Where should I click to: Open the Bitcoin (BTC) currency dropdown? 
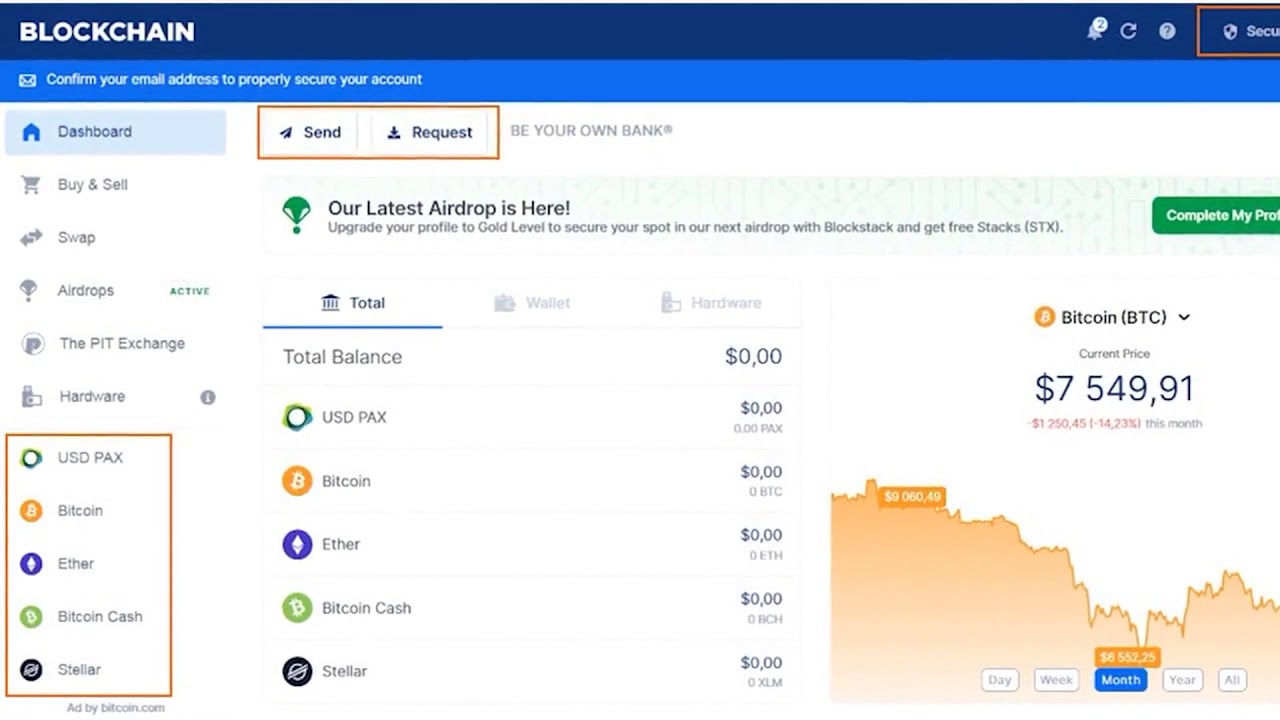pos(1113,317)
